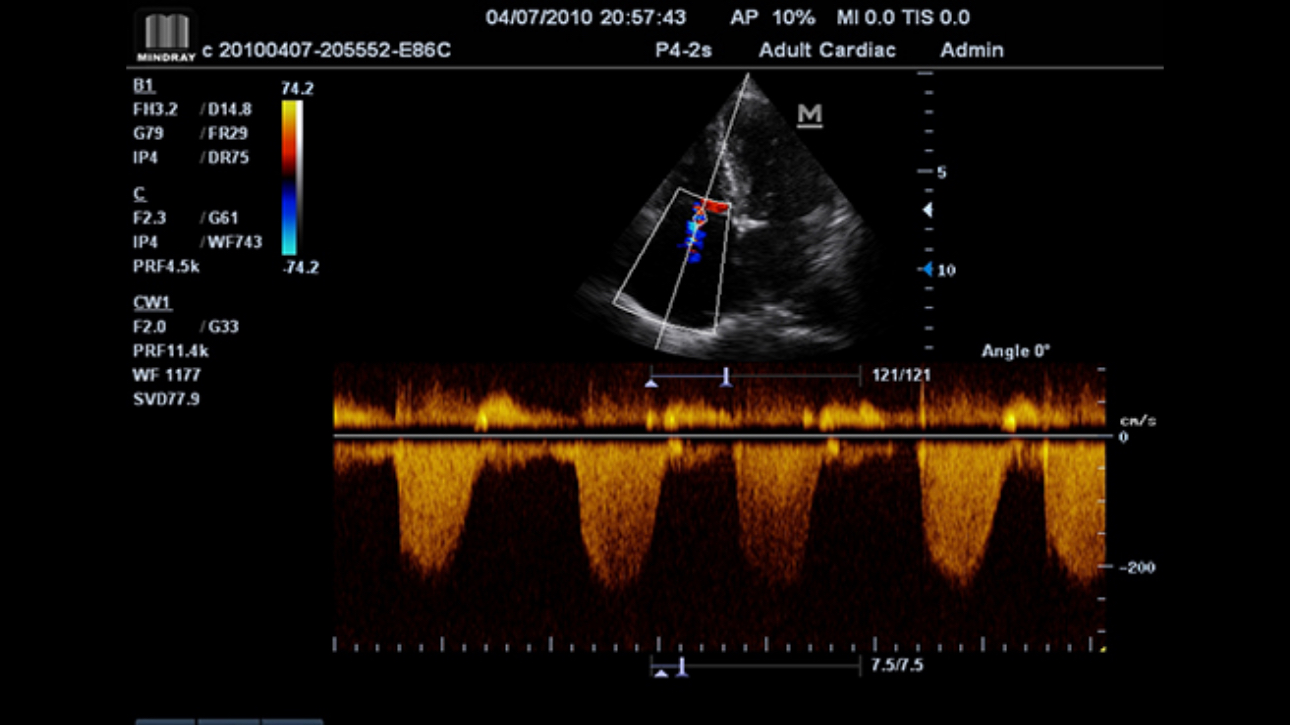The image size is (1290, 725).
Task: Click the Admin user label
Action: tap(971, 50)
